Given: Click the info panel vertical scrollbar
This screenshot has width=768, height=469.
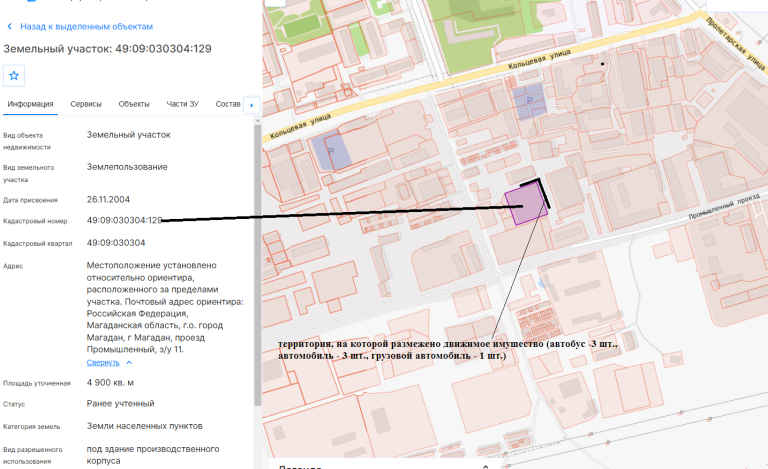Looking at the screenshot, I should [x=258, y=264].
